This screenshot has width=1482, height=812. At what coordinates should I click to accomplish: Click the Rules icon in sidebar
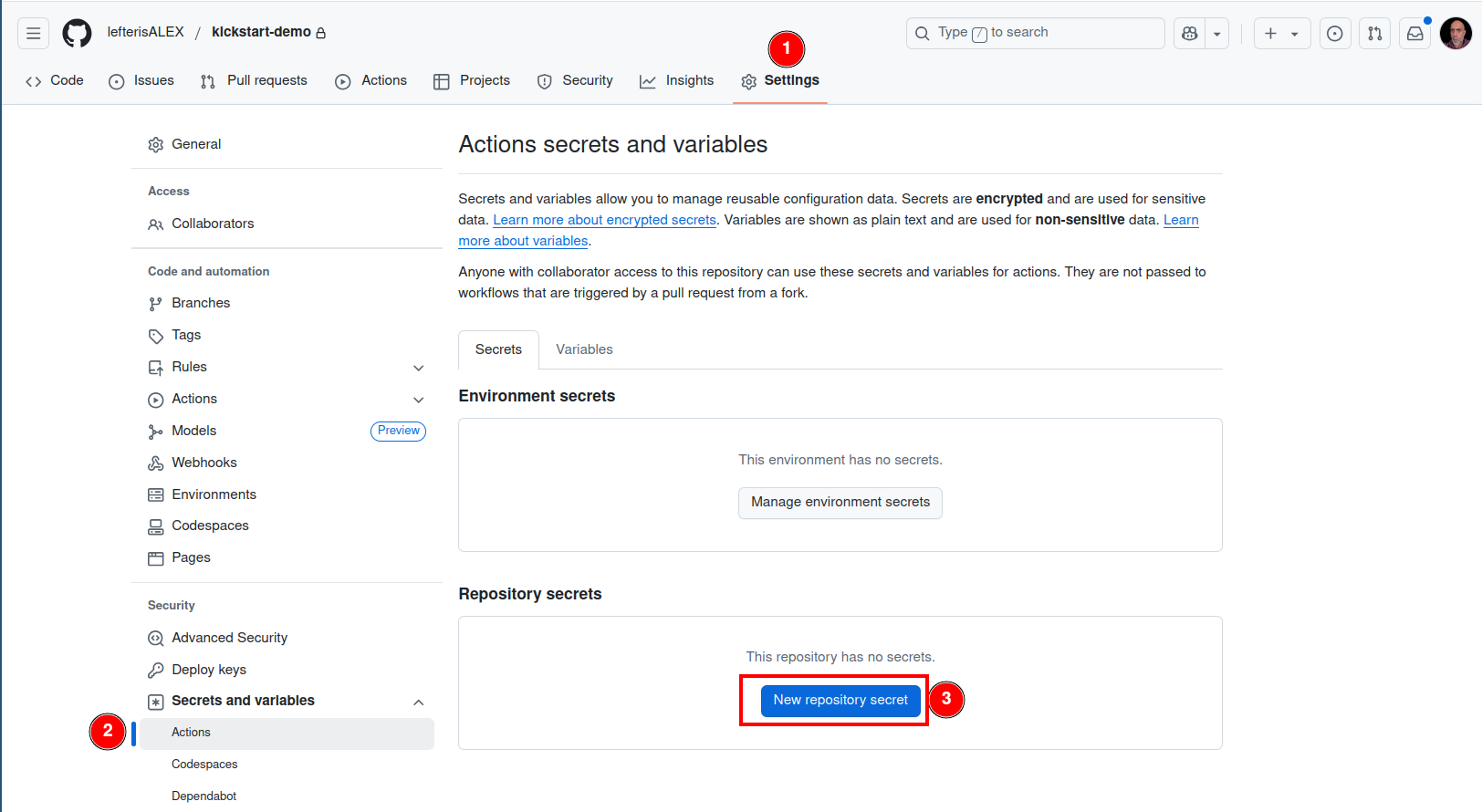(x=156, y=368)
